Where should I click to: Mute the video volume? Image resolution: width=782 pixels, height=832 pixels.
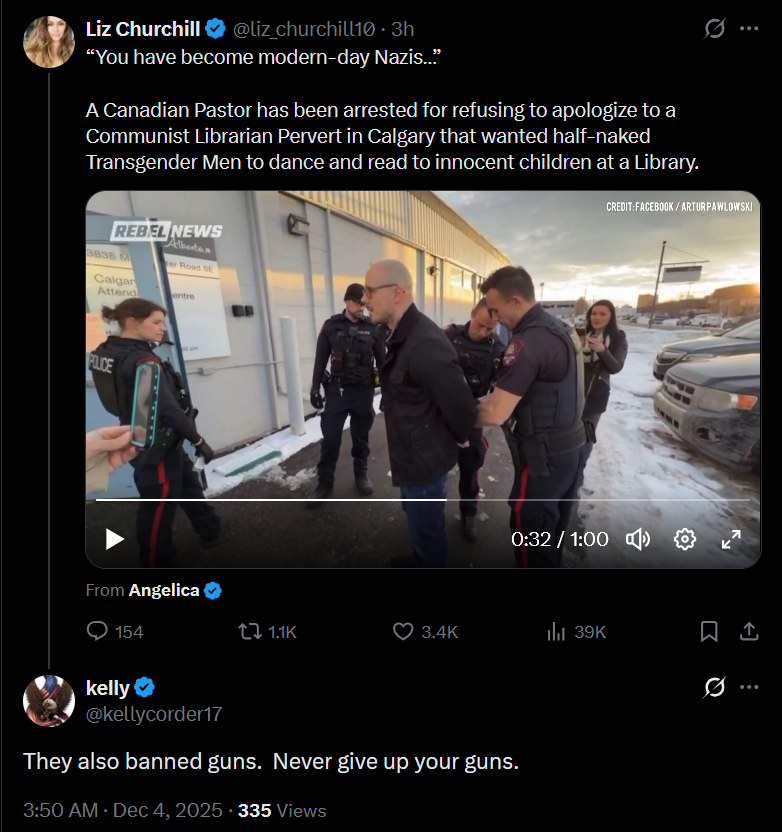[x=637, y=539]
